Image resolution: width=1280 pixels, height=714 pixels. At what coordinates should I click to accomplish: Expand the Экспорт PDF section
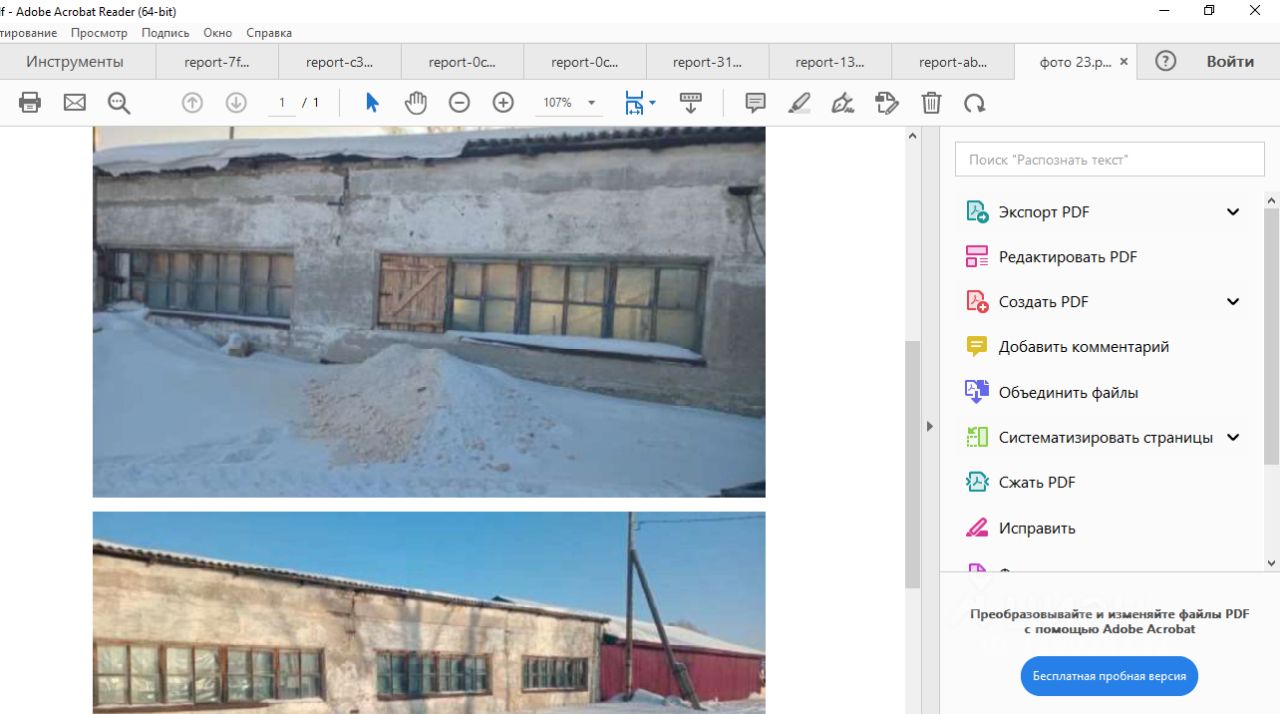point(1233,212)
